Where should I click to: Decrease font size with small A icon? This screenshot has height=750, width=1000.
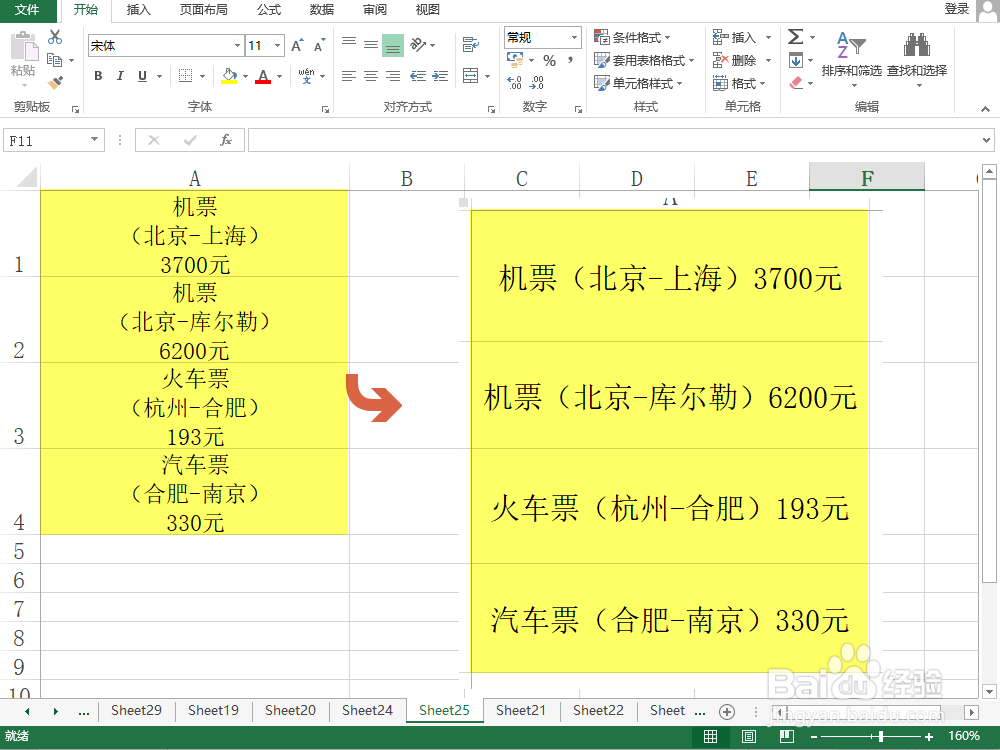point(320,45)
